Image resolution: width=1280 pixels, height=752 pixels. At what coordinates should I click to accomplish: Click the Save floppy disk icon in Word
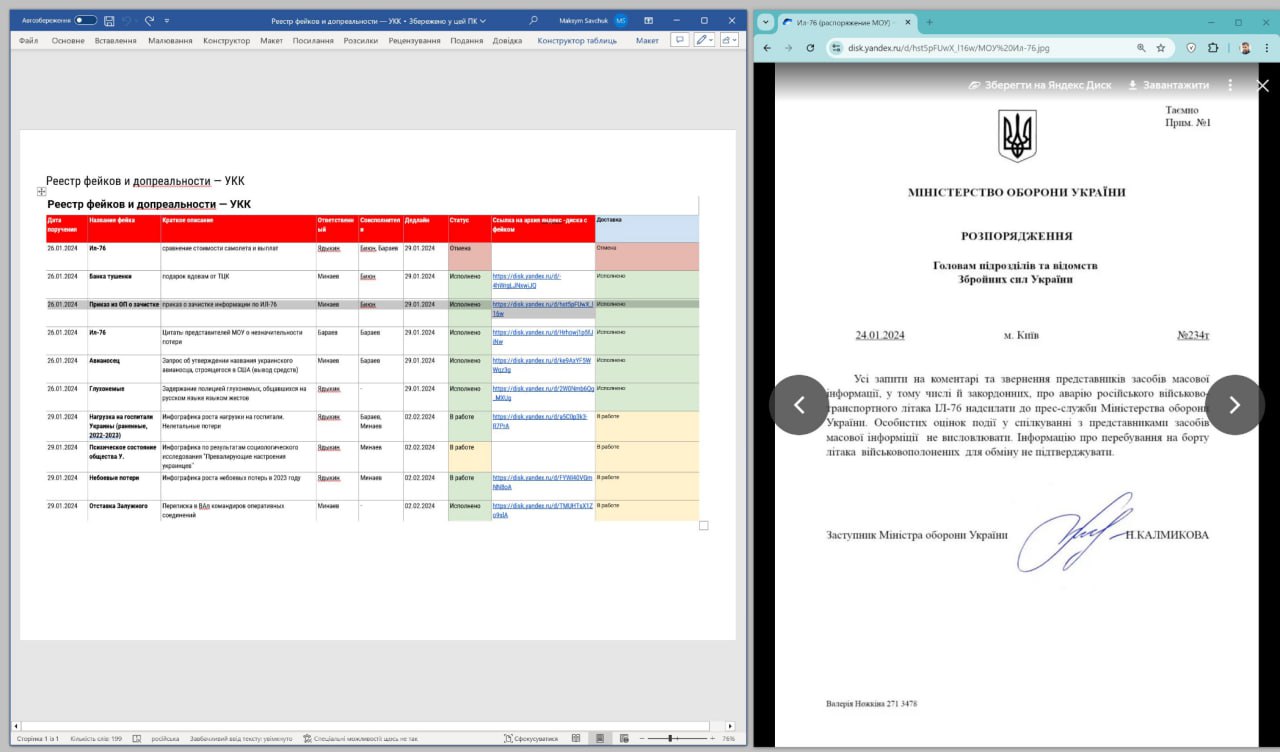click(109, 20)
